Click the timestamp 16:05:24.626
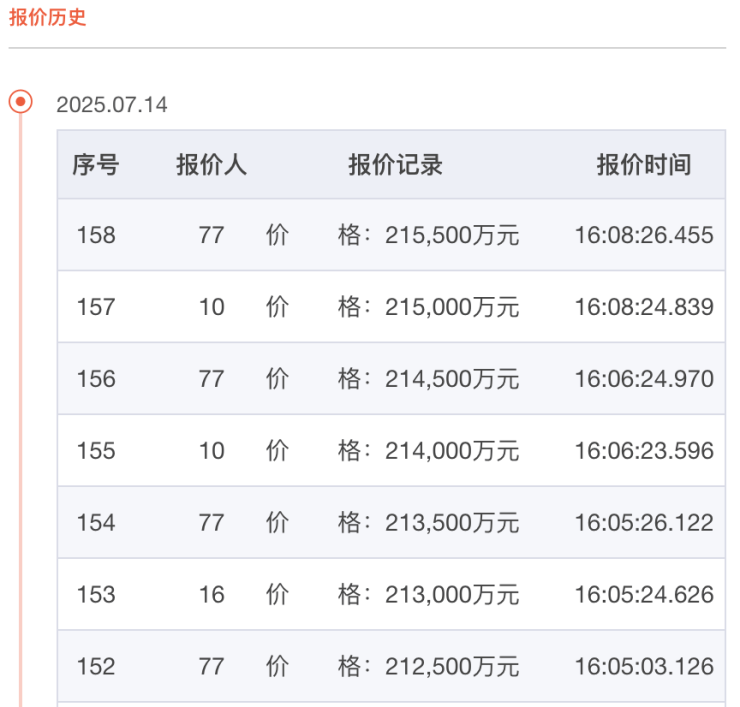Screen dimensions: 740x707 (644, 595)
